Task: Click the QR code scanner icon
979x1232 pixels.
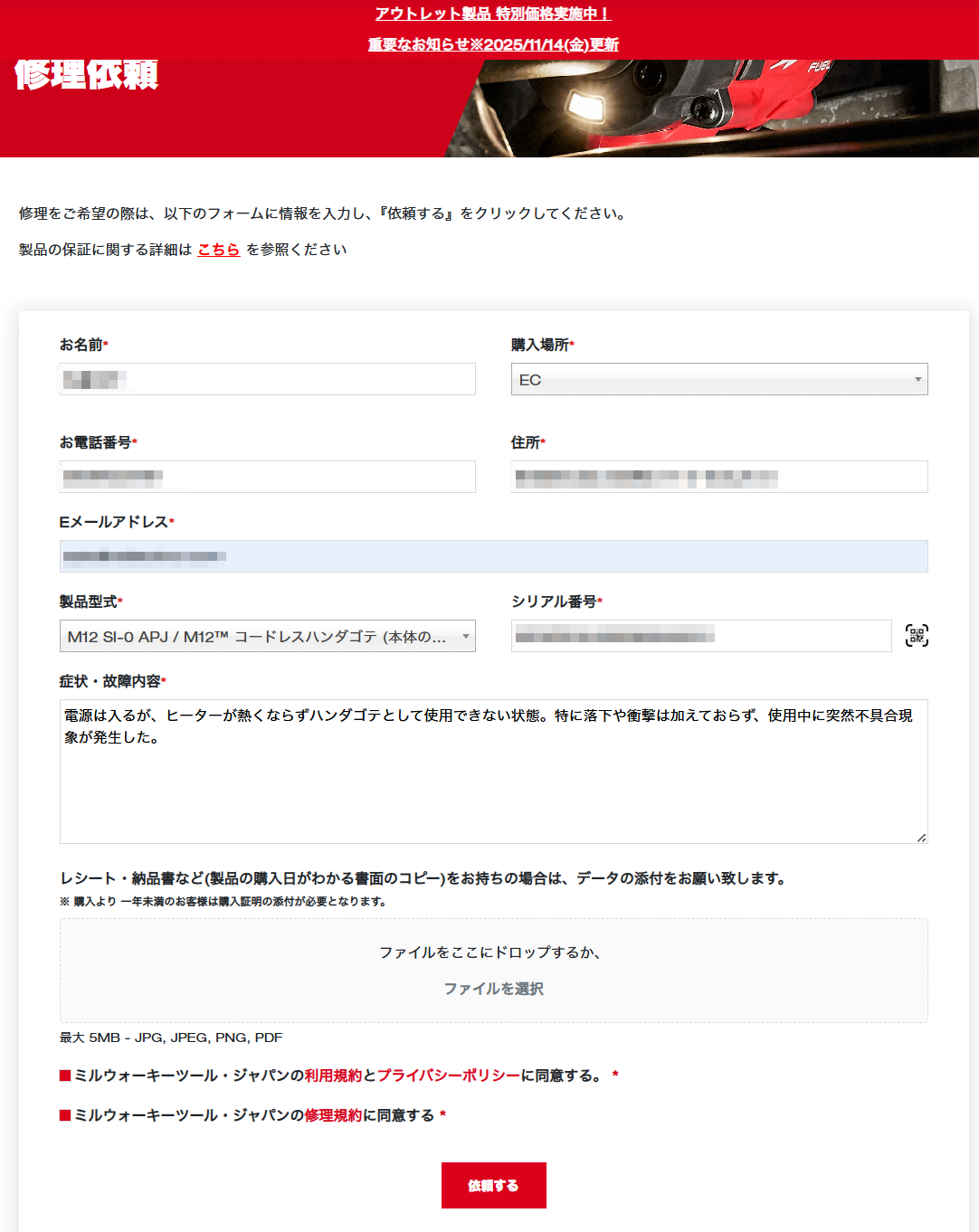Action: pos(917,636)
